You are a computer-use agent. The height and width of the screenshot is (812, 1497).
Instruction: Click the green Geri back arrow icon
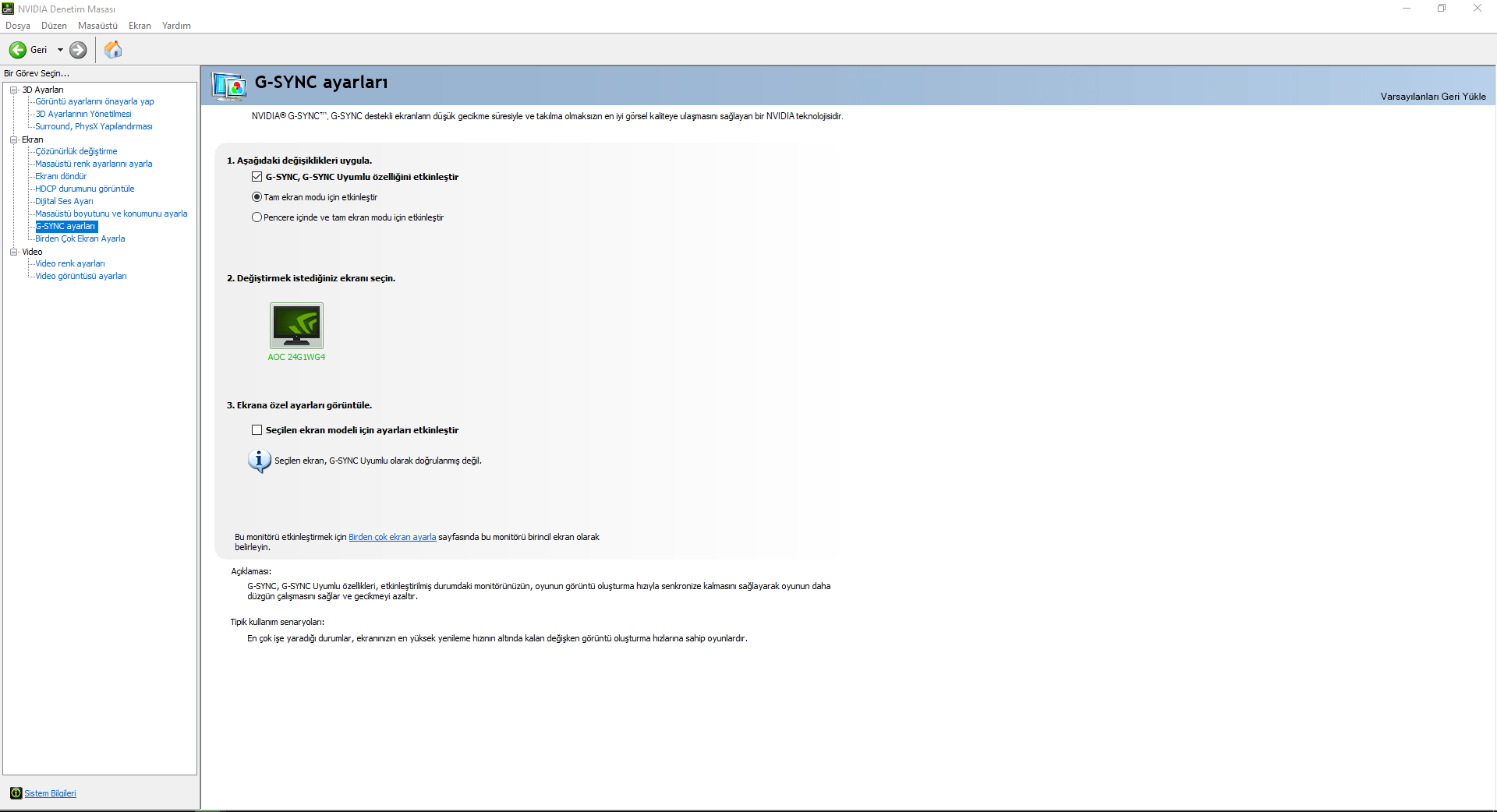(x=17, y=50)
